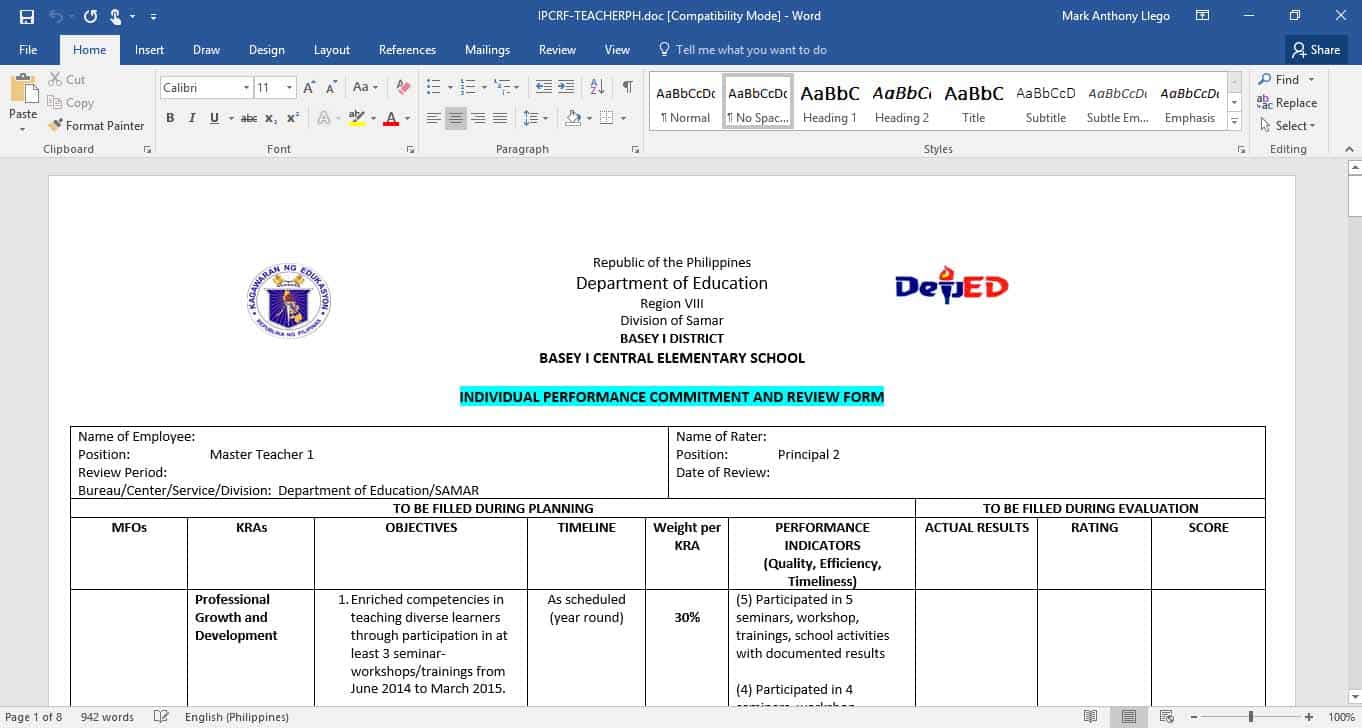
Task: Click the Replace button
Action: tap(1287, 102)
